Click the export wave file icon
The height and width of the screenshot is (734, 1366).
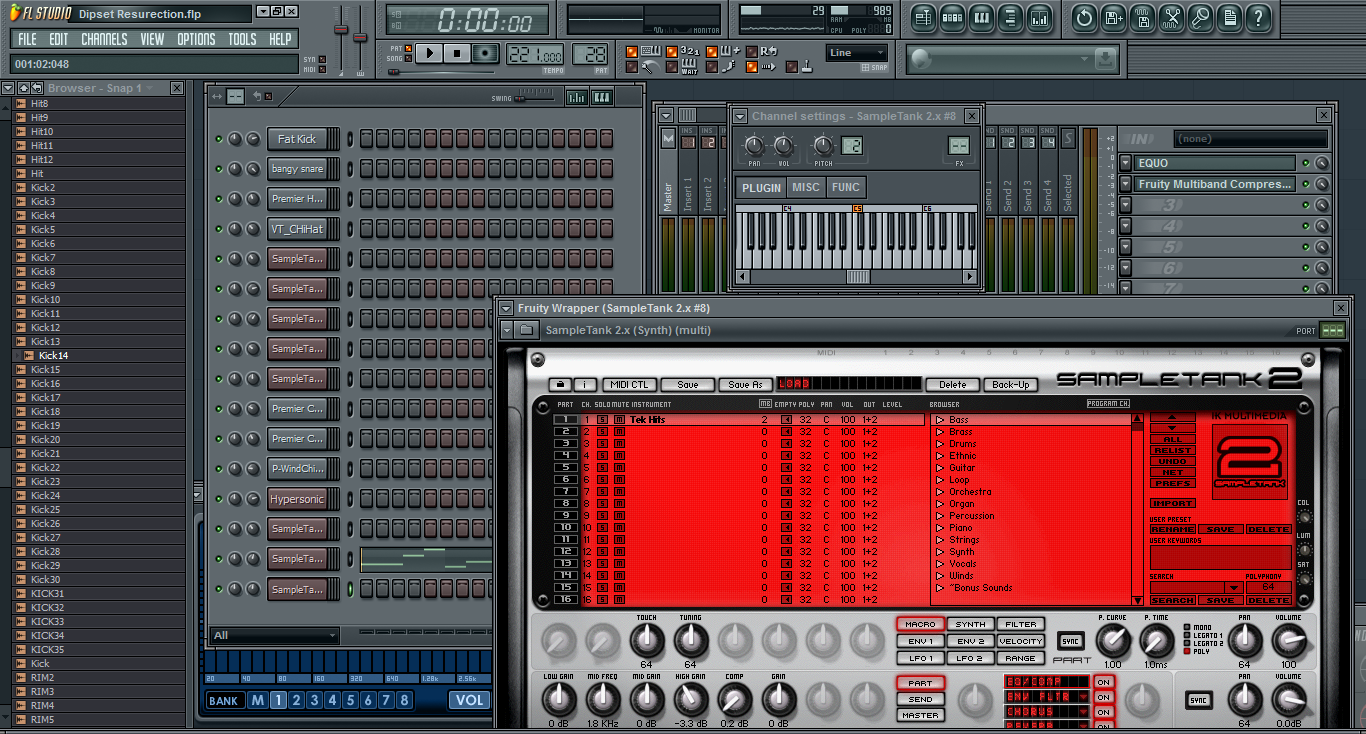[x=1142, y=17]
